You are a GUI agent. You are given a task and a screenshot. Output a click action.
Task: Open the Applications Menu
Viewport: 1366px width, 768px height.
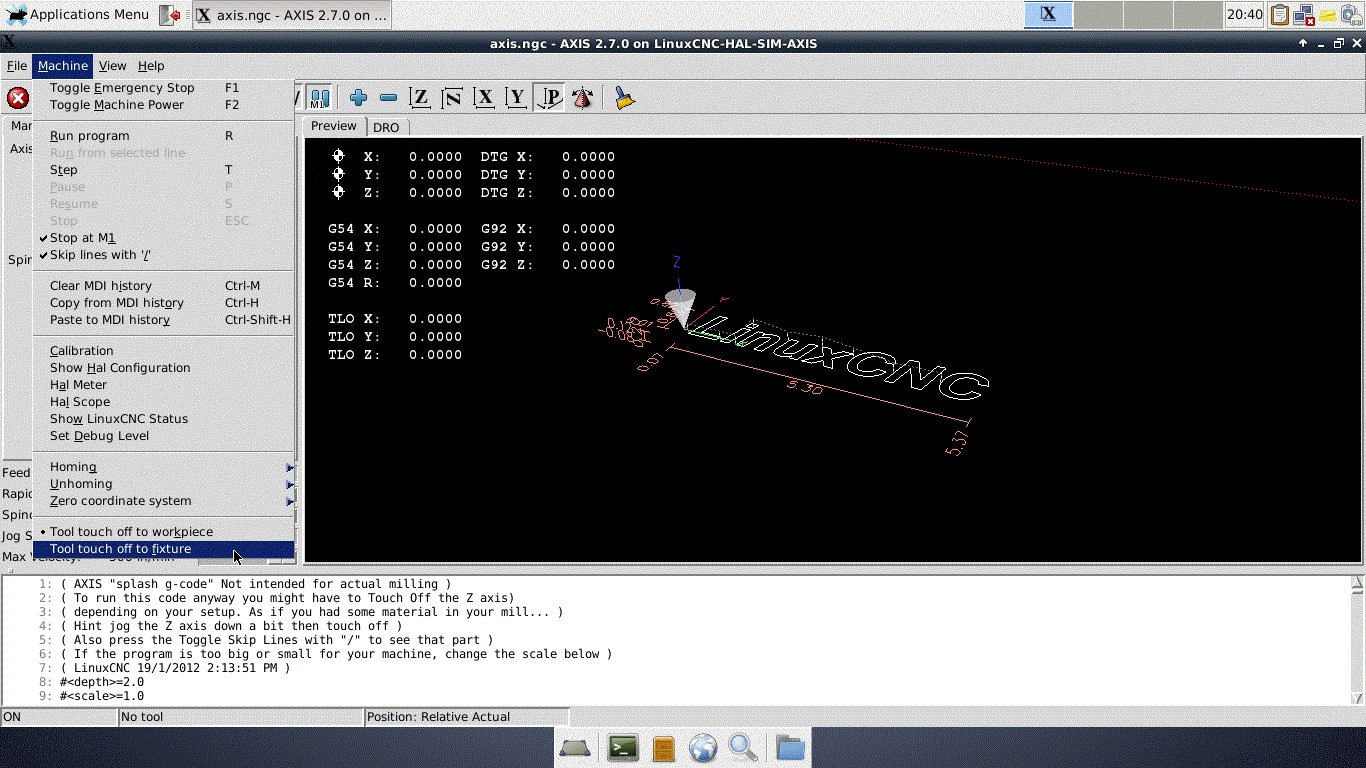(x=78, y=15)
